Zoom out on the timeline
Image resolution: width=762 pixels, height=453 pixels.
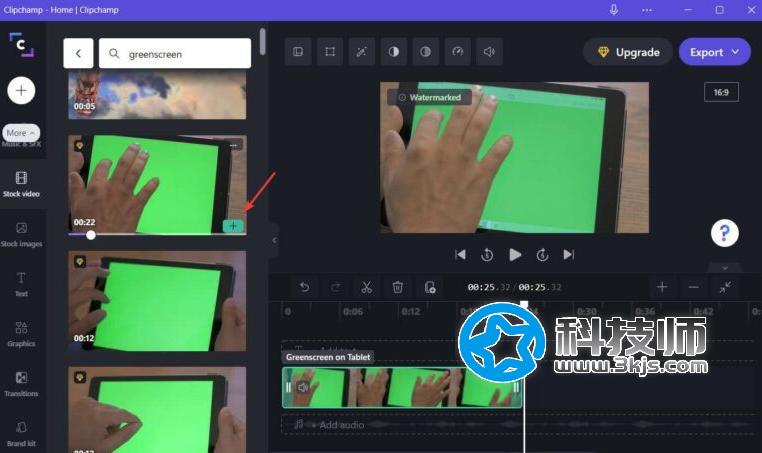(x=693, y=287)
